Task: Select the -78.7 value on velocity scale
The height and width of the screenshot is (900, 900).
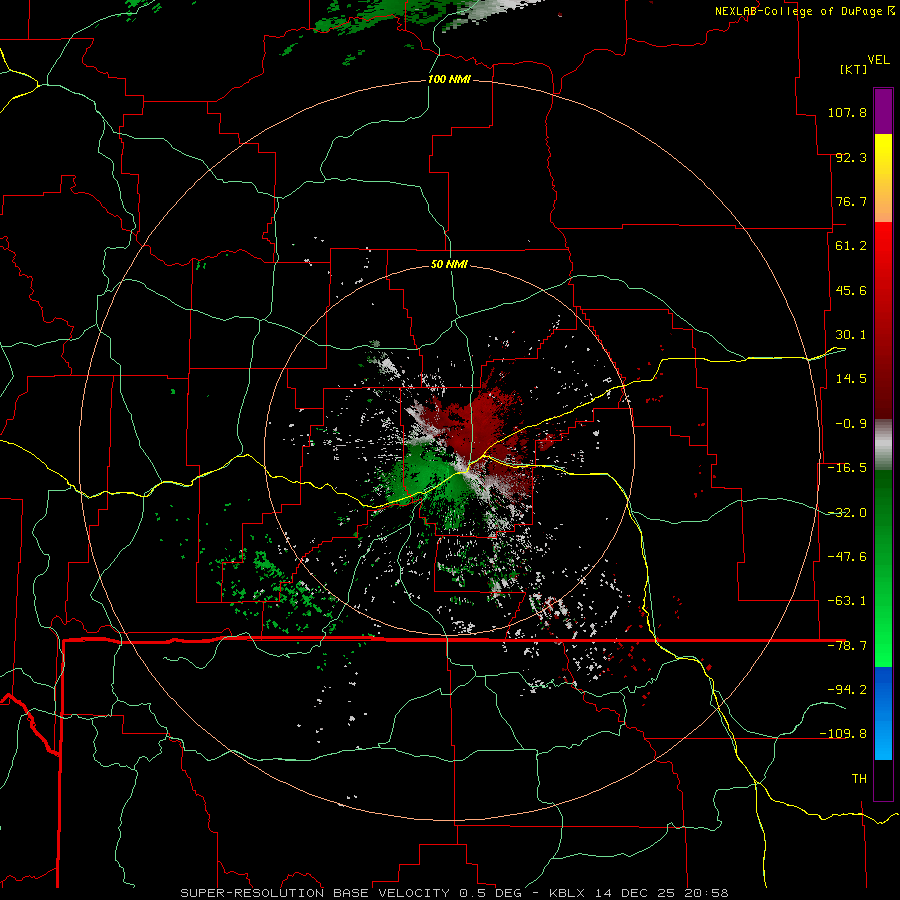Action: coord(847,646)
